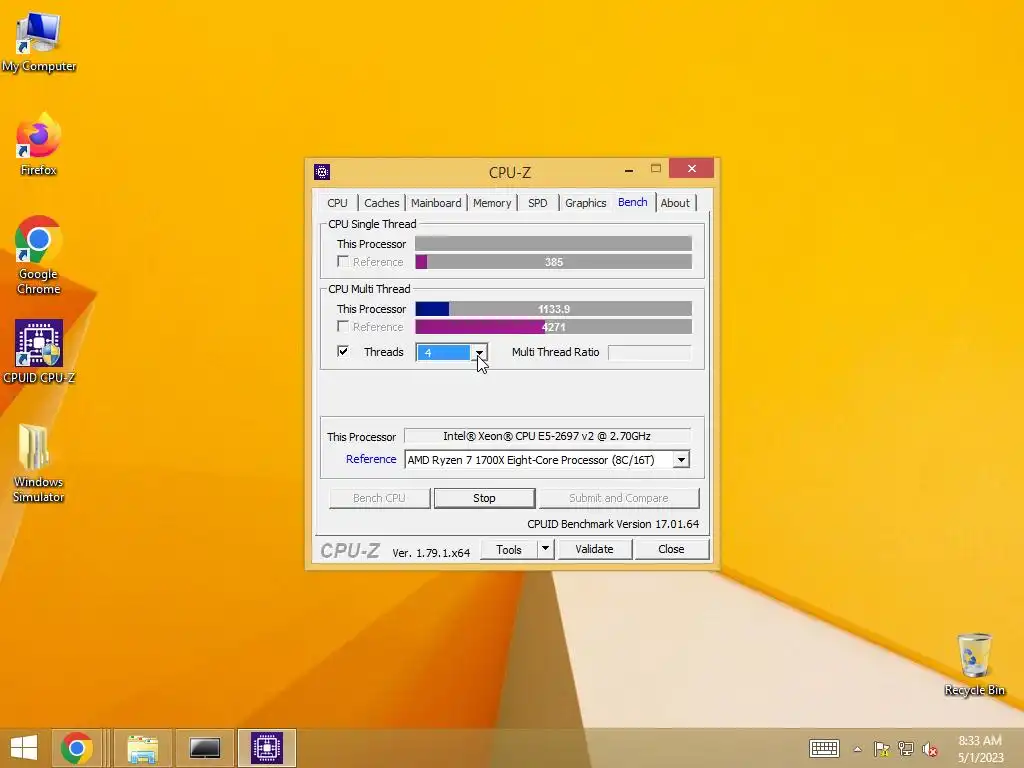This screenshot has height=768, width=1024.
Task: Select the Bench tab
Action: point(633,202)
